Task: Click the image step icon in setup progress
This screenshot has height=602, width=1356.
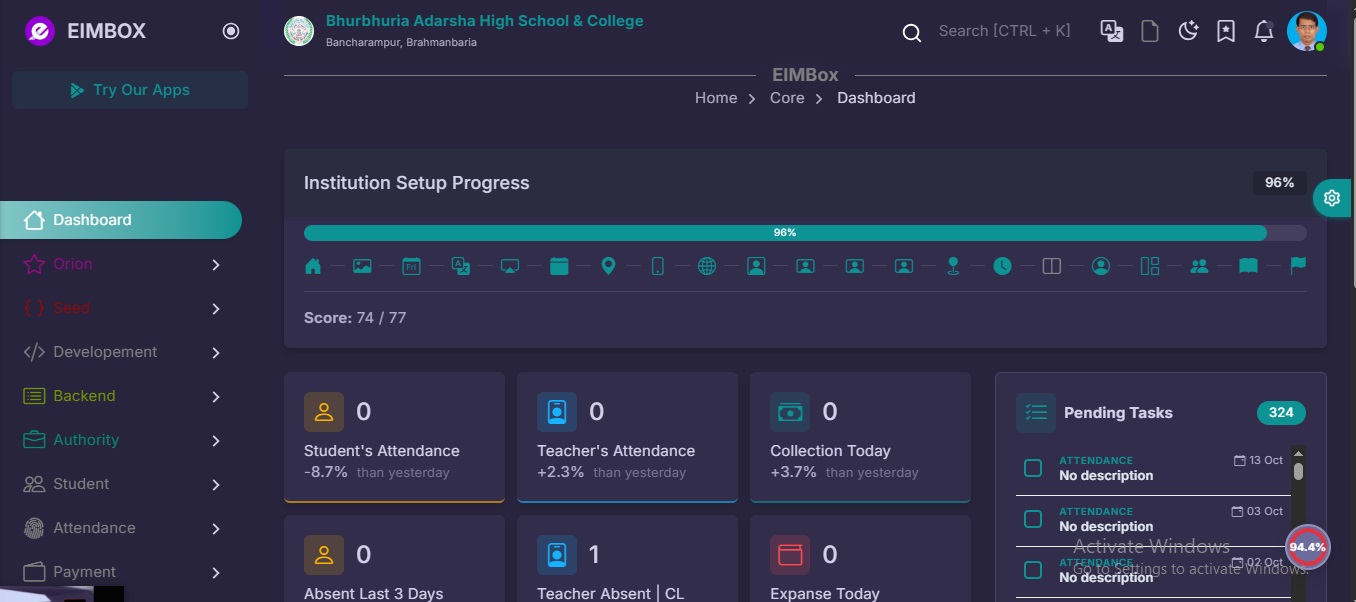Action: click(x=362, y=267)
